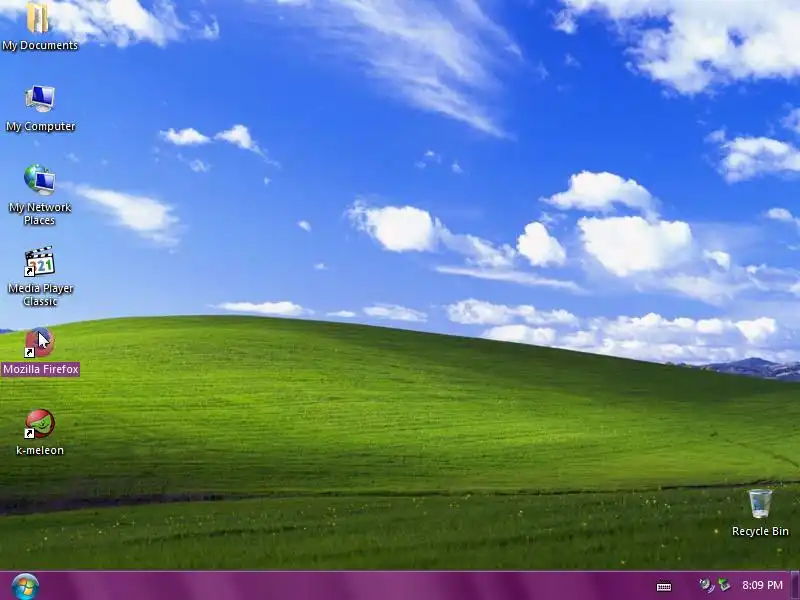Select the k-meleon browser shortcut icon
This screenshot has height=600, width=800.
click(x=40, y=424)
